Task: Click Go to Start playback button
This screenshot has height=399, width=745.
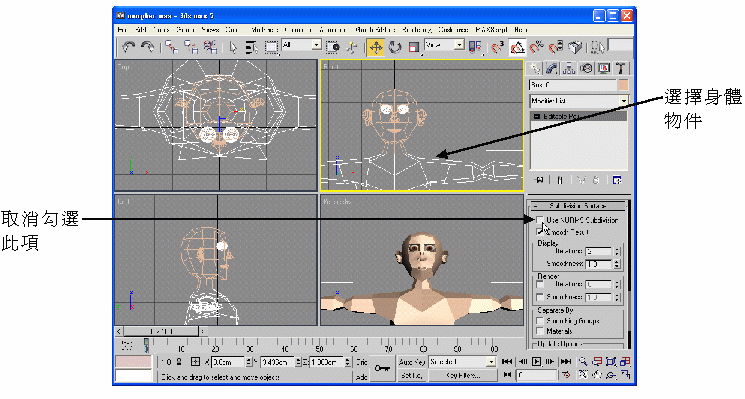Action: [507, 361]
